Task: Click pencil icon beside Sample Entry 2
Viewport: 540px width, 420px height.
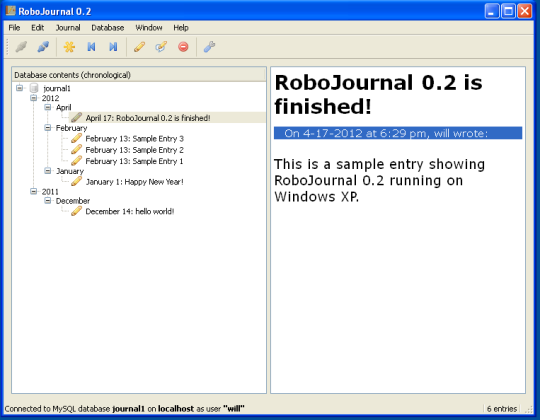Action: click(76, 150)
